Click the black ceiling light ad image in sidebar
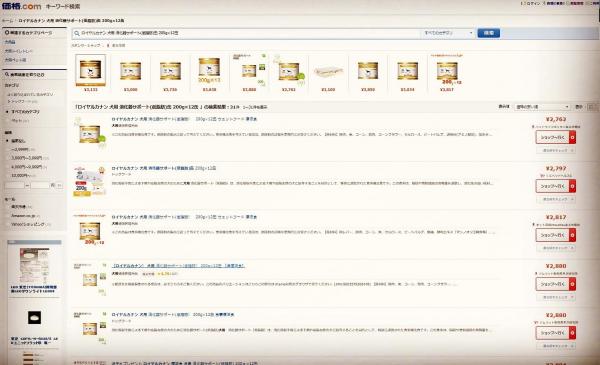Screen dimensions: 600x365 (34, 317)
